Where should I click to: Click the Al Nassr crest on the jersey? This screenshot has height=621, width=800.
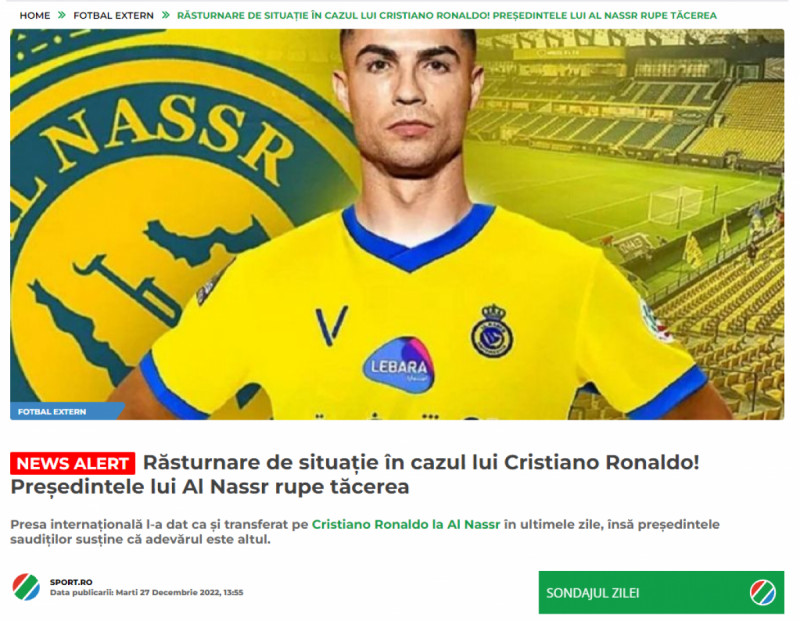coord(492,330)
